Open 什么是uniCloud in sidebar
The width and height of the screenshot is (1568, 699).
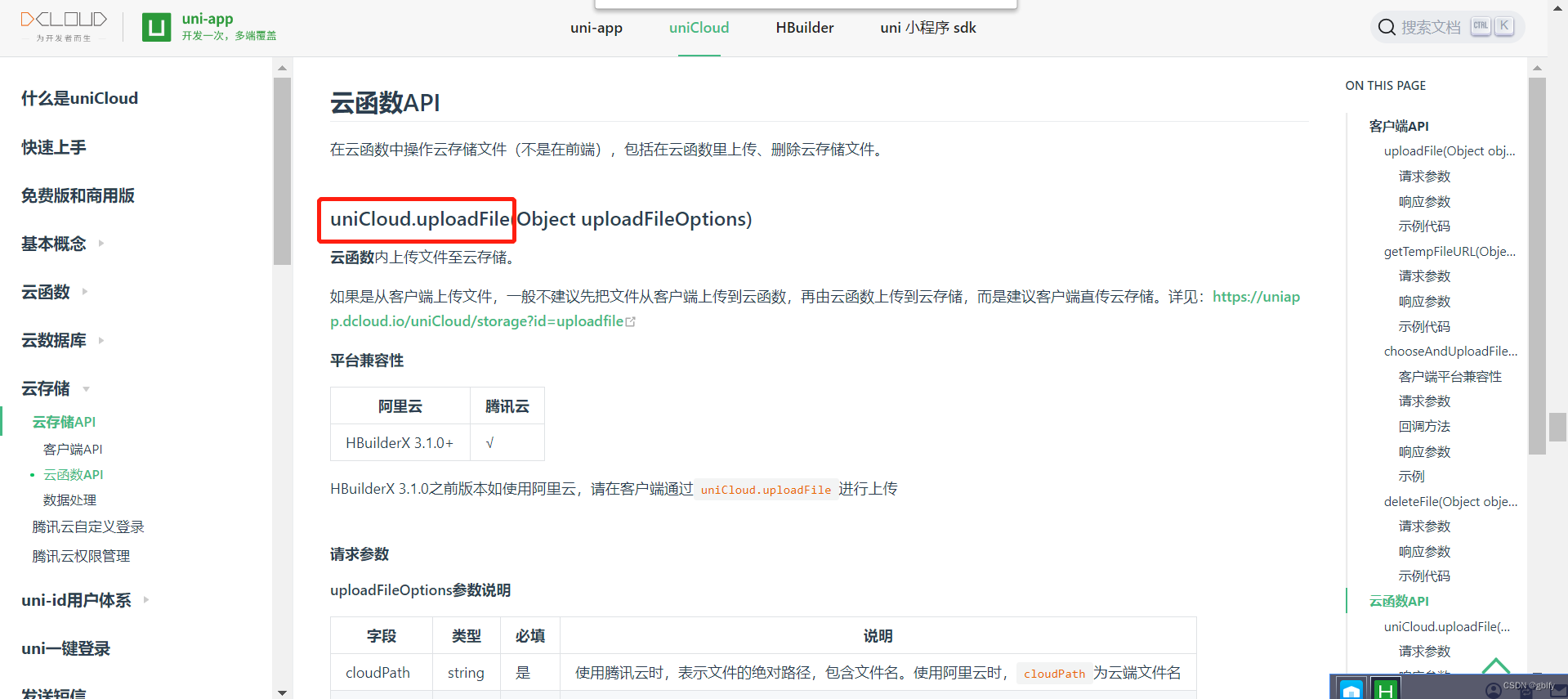(x=79, y=98)
